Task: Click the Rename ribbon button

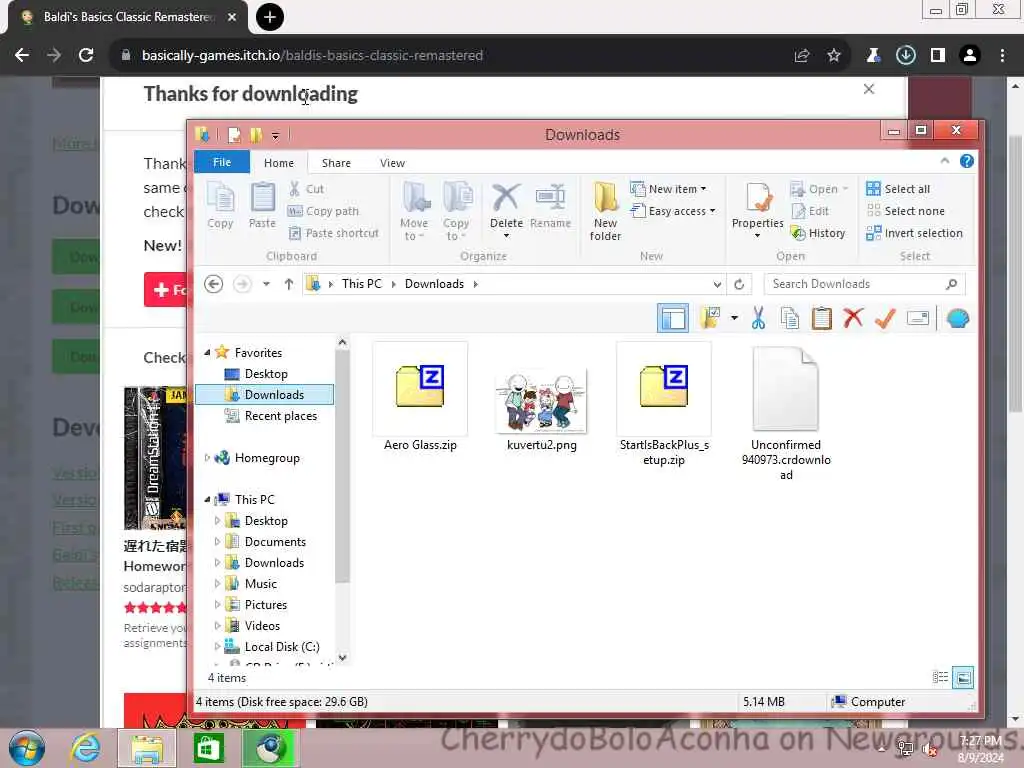Action: click(551, 206)
